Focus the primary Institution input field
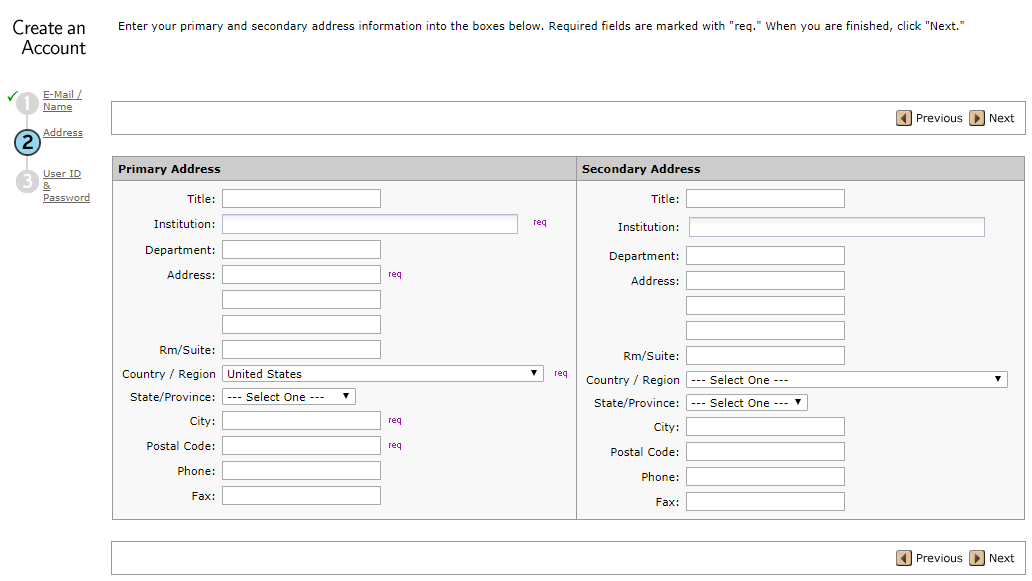 click(x=369, y=224)
